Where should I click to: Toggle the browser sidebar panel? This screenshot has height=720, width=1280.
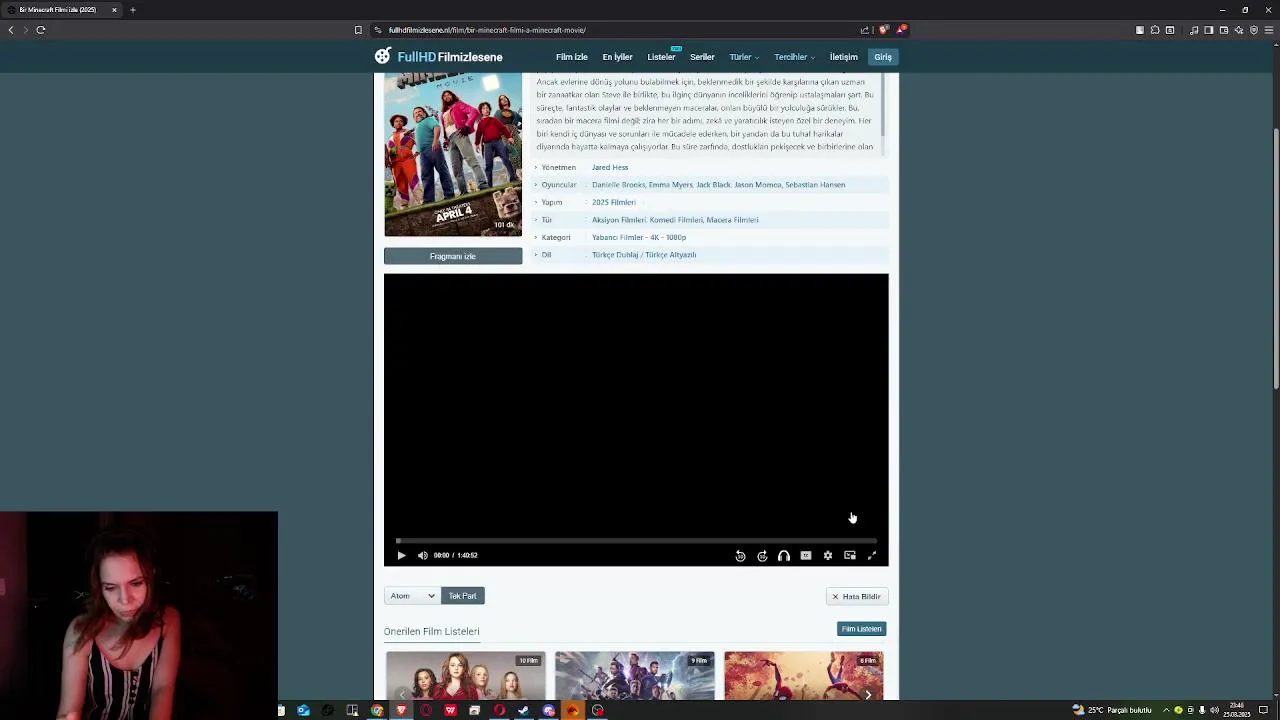(x=1209, y=30)
